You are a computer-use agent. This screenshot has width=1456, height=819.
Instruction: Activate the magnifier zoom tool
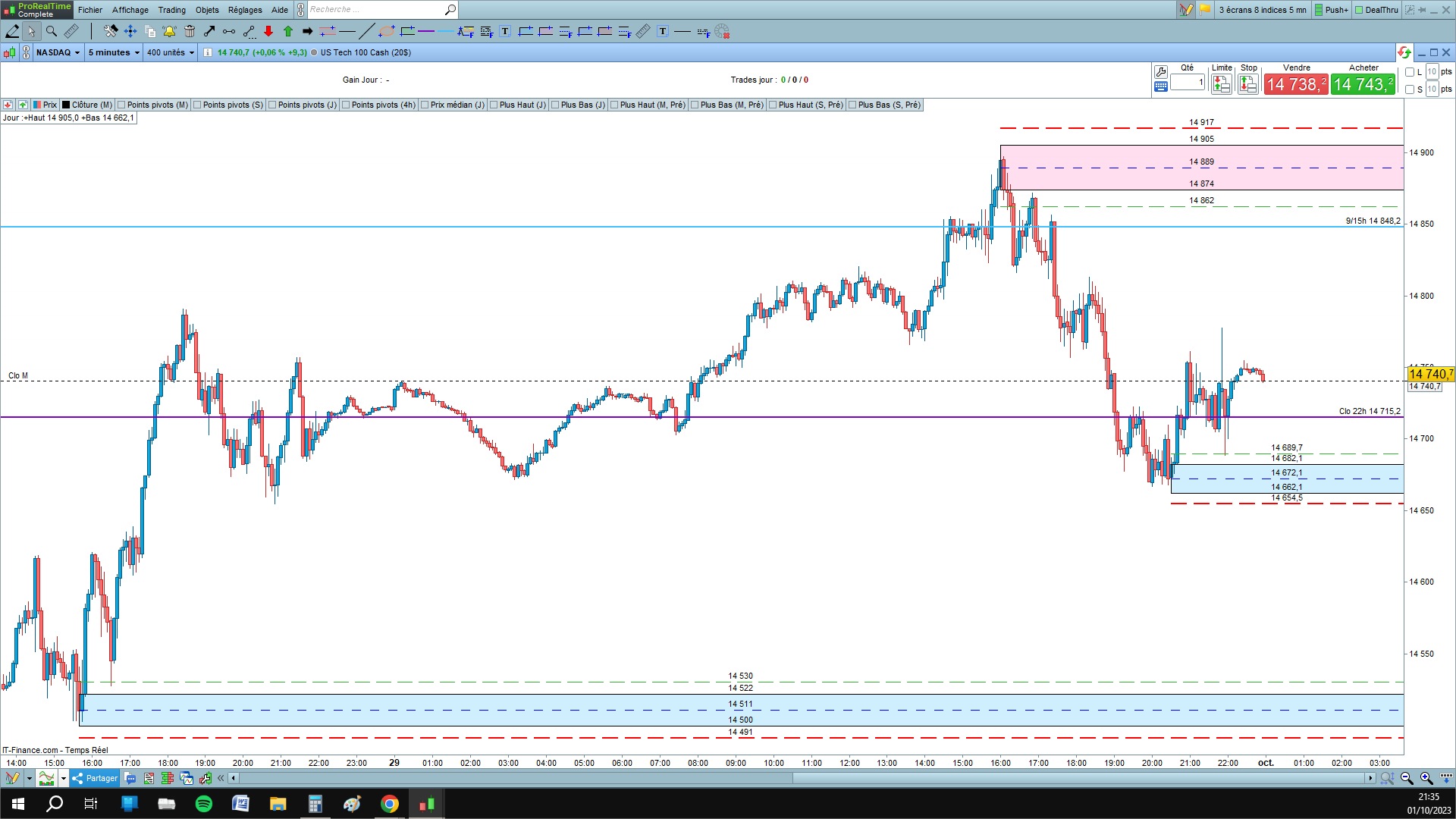click(52, 31)
